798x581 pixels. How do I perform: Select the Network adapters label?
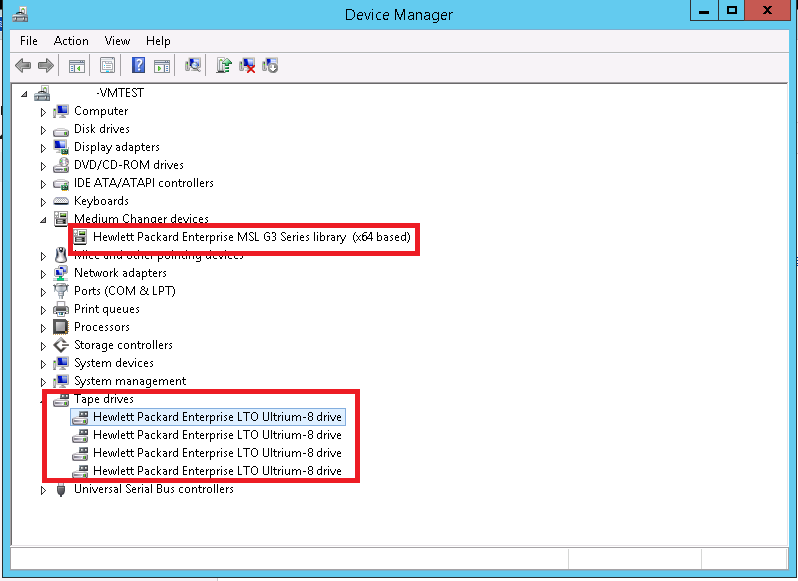pyautogui.click(x=120, y=273)
